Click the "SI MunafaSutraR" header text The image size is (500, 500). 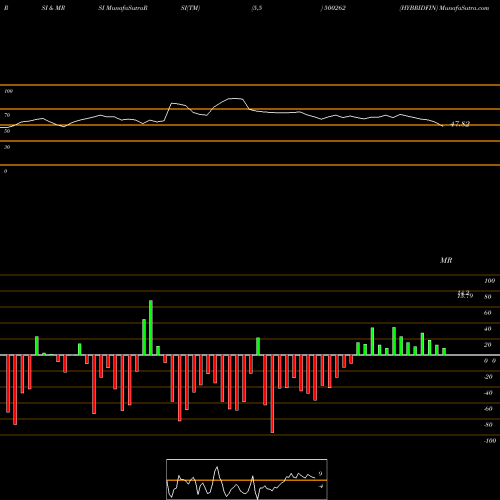click(x=123, y=8)
